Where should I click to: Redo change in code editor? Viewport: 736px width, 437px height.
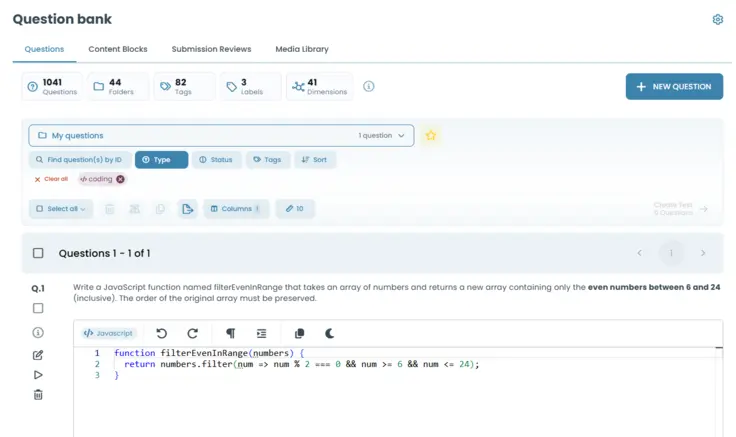(192, 333)
